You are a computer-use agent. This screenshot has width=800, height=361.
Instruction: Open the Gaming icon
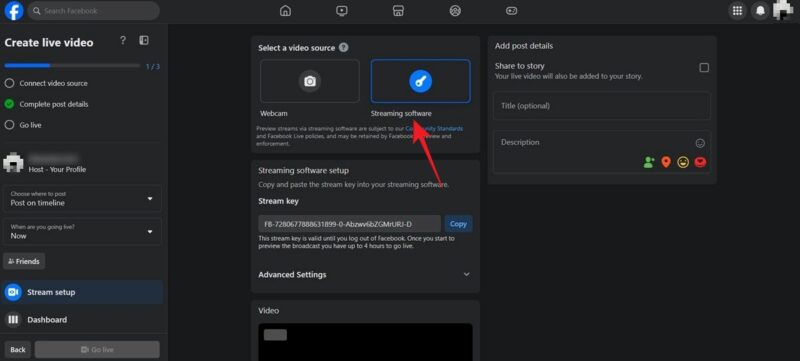point(511,11)
